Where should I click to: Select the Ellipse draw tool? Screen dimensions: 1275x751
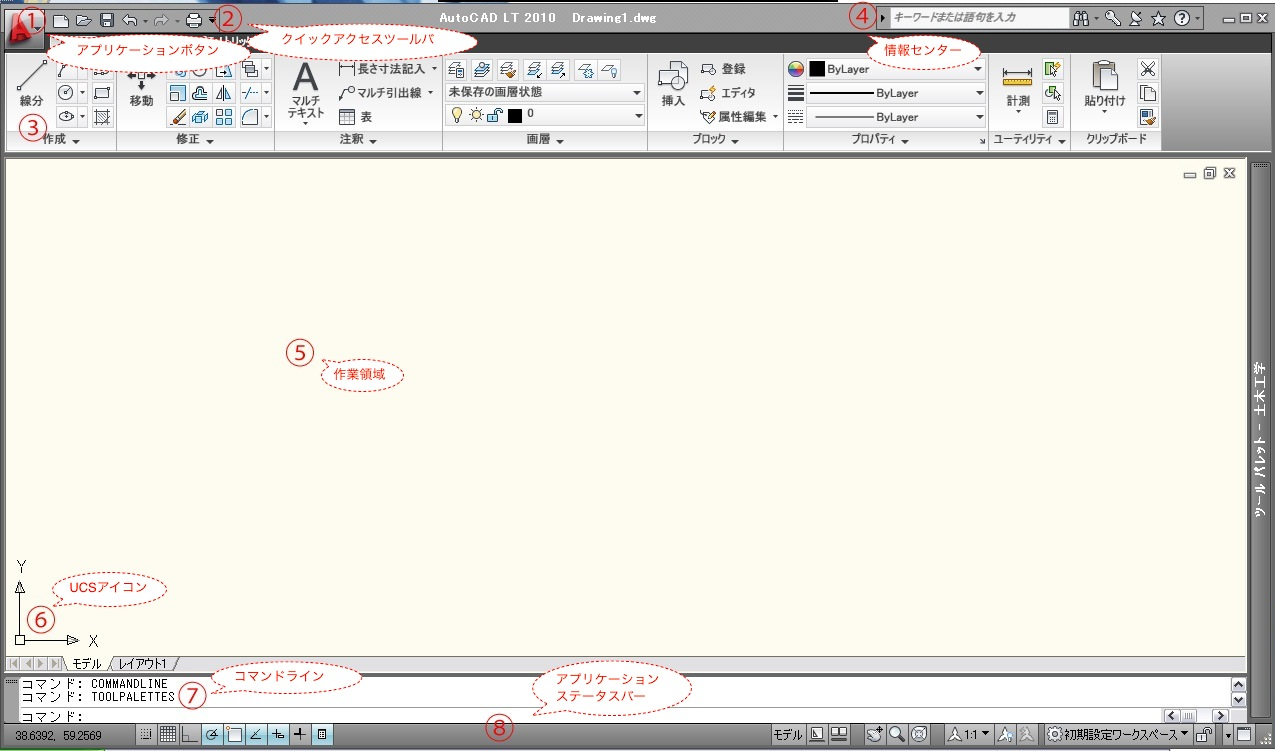(x=66, y=117)
